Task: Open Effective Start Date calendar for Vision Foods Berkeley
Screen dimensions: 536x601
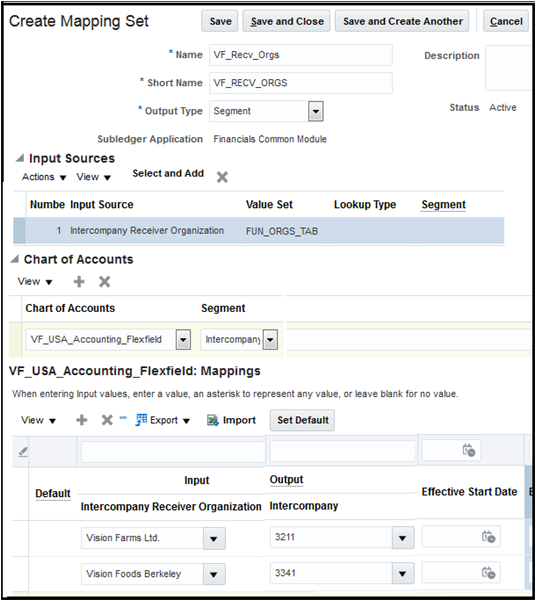Action: point(488,573)
